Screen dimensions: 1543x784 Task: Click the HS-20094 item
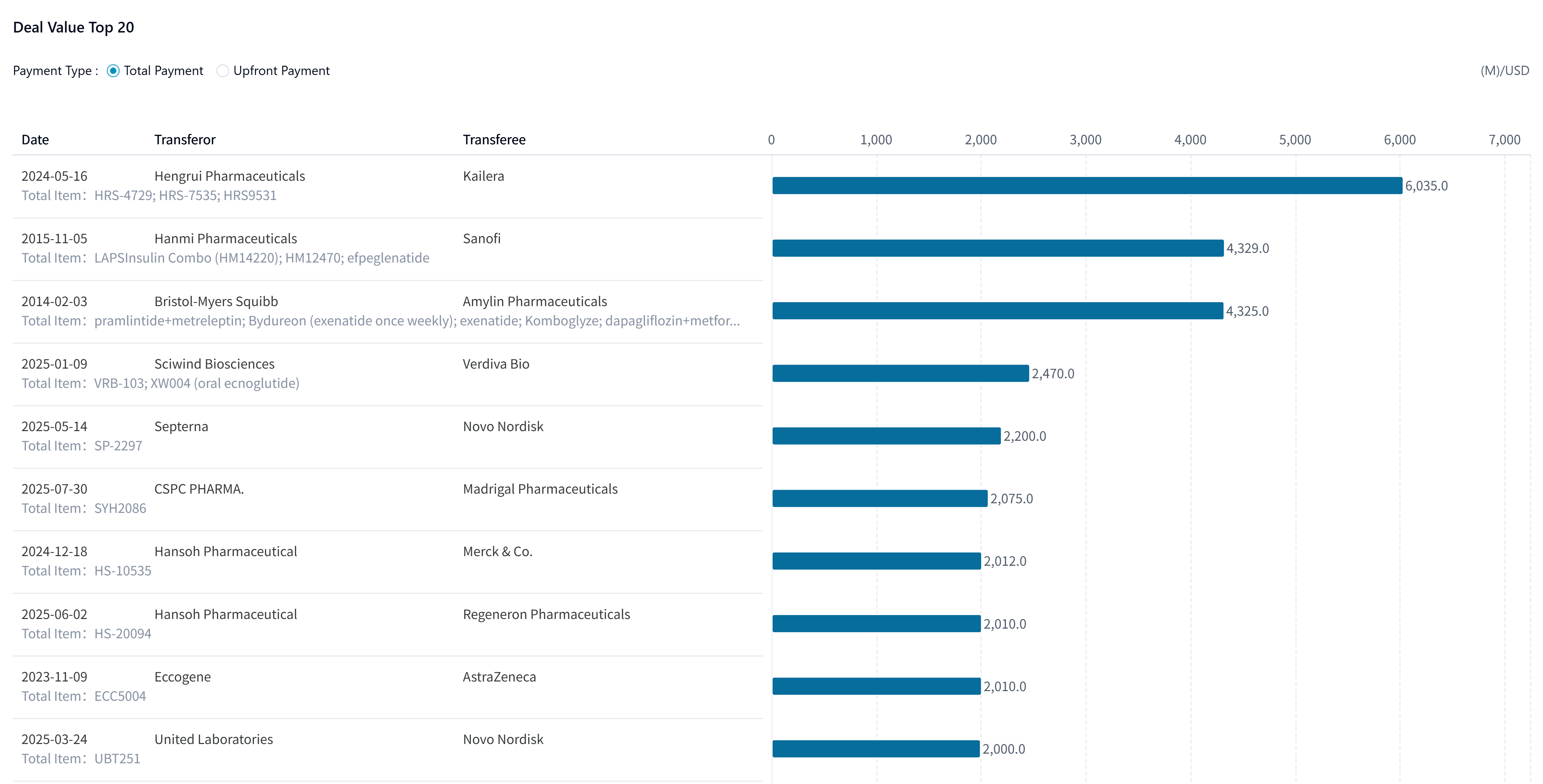123,634
